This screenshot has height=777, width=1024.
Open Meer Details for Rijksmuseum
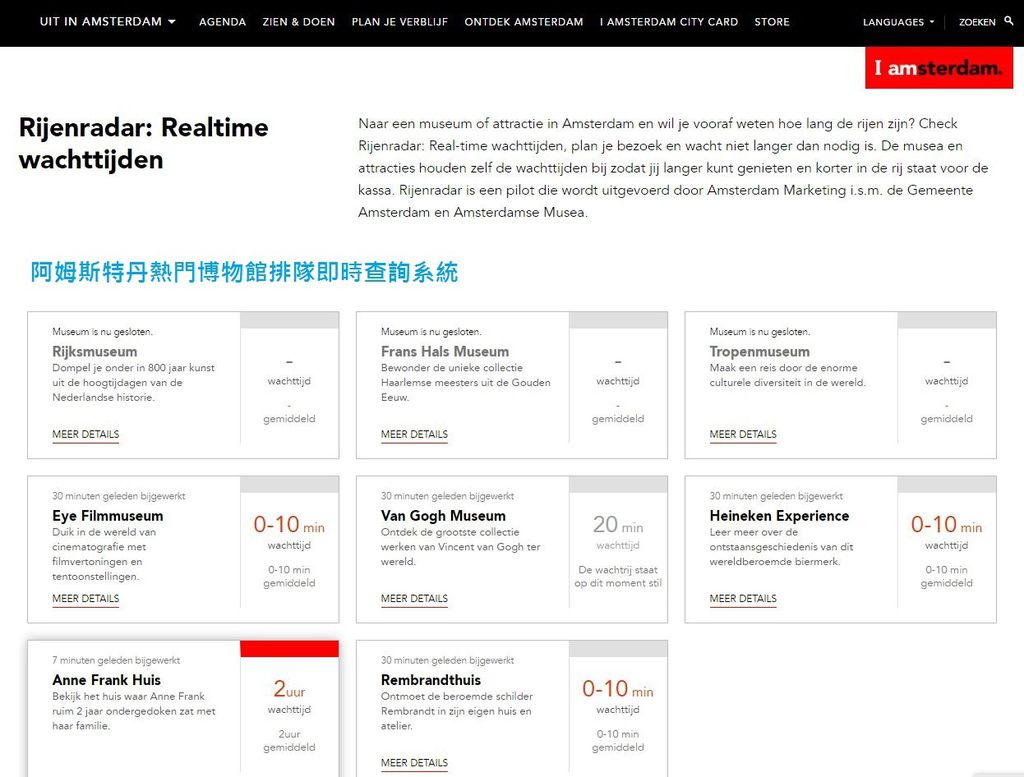click(x=86, y=434)
